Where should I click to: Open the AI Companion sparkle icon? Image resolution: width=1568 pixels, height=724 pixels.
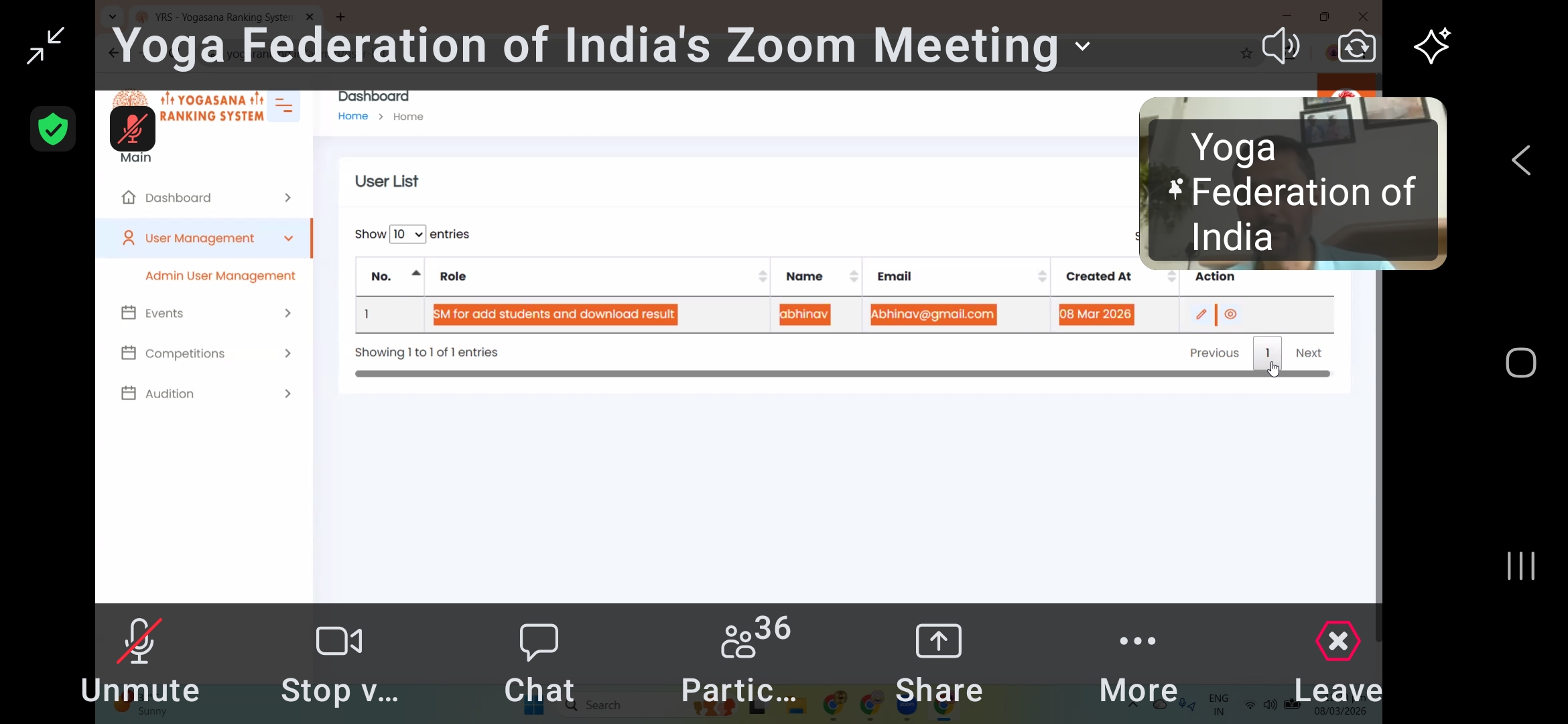coord(1432,46)
